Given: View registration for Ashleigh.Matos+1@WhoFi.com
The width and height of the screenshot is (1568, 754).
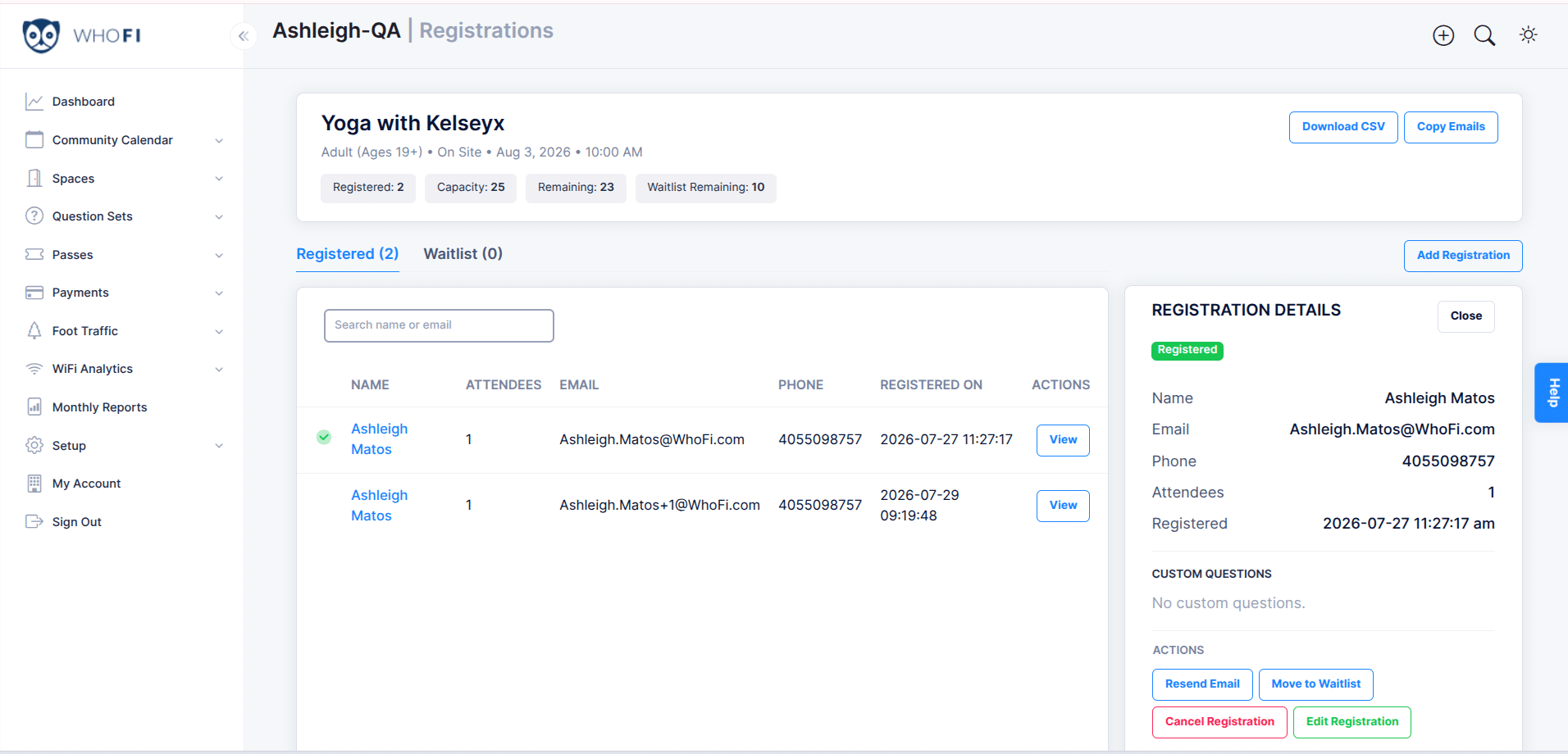Looking at the screenshot, I should click(1063, 506).
